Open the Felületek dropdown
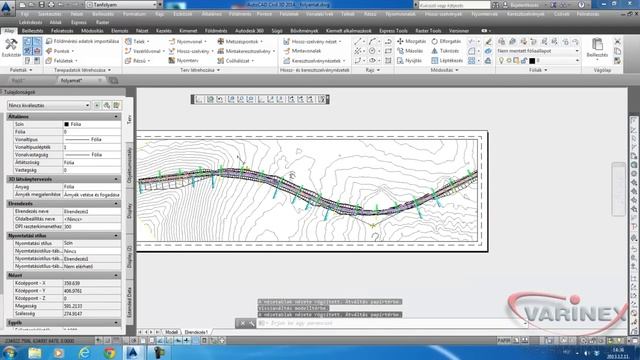Screen dimensions: 640x360 (x=62, y=61)
